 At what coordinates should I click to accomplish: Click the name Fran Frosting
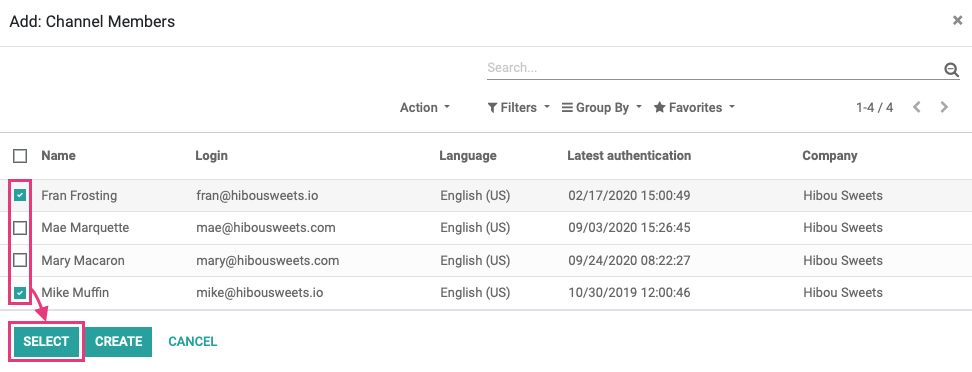coord(79,195)
